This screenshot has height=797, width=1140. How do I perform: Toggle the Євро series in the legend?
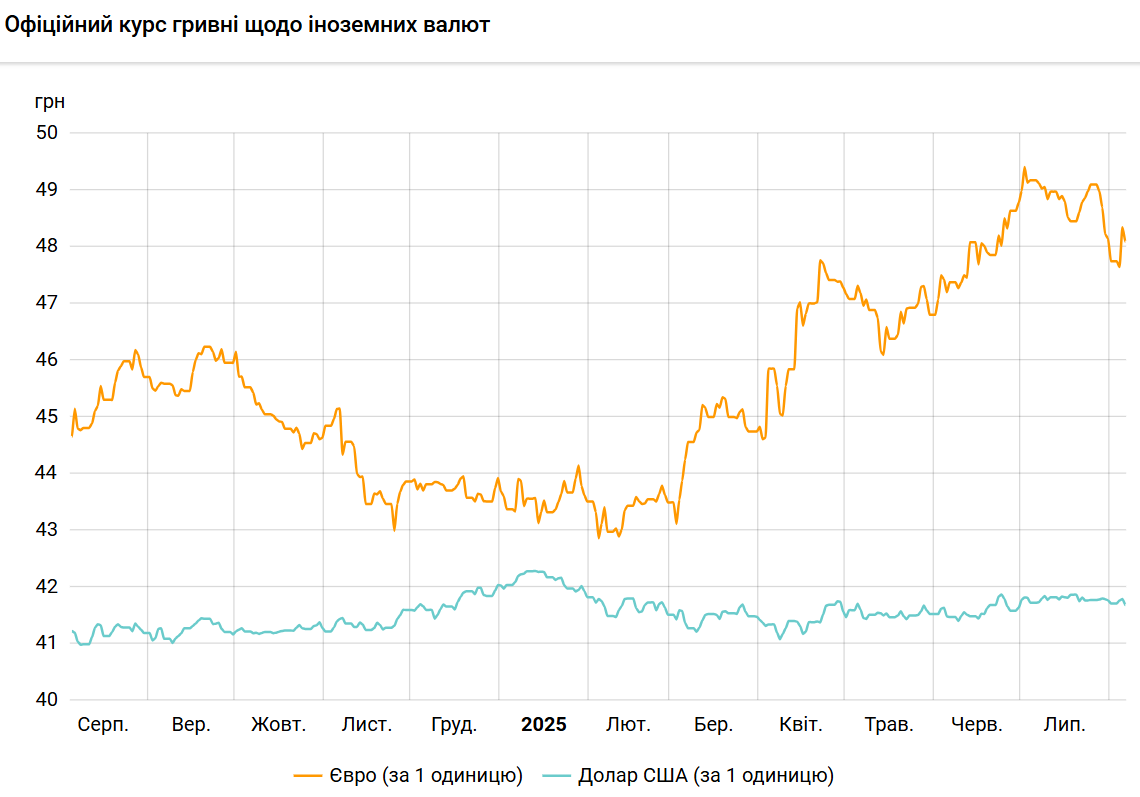pyautogui.click(x=426, y=775)
